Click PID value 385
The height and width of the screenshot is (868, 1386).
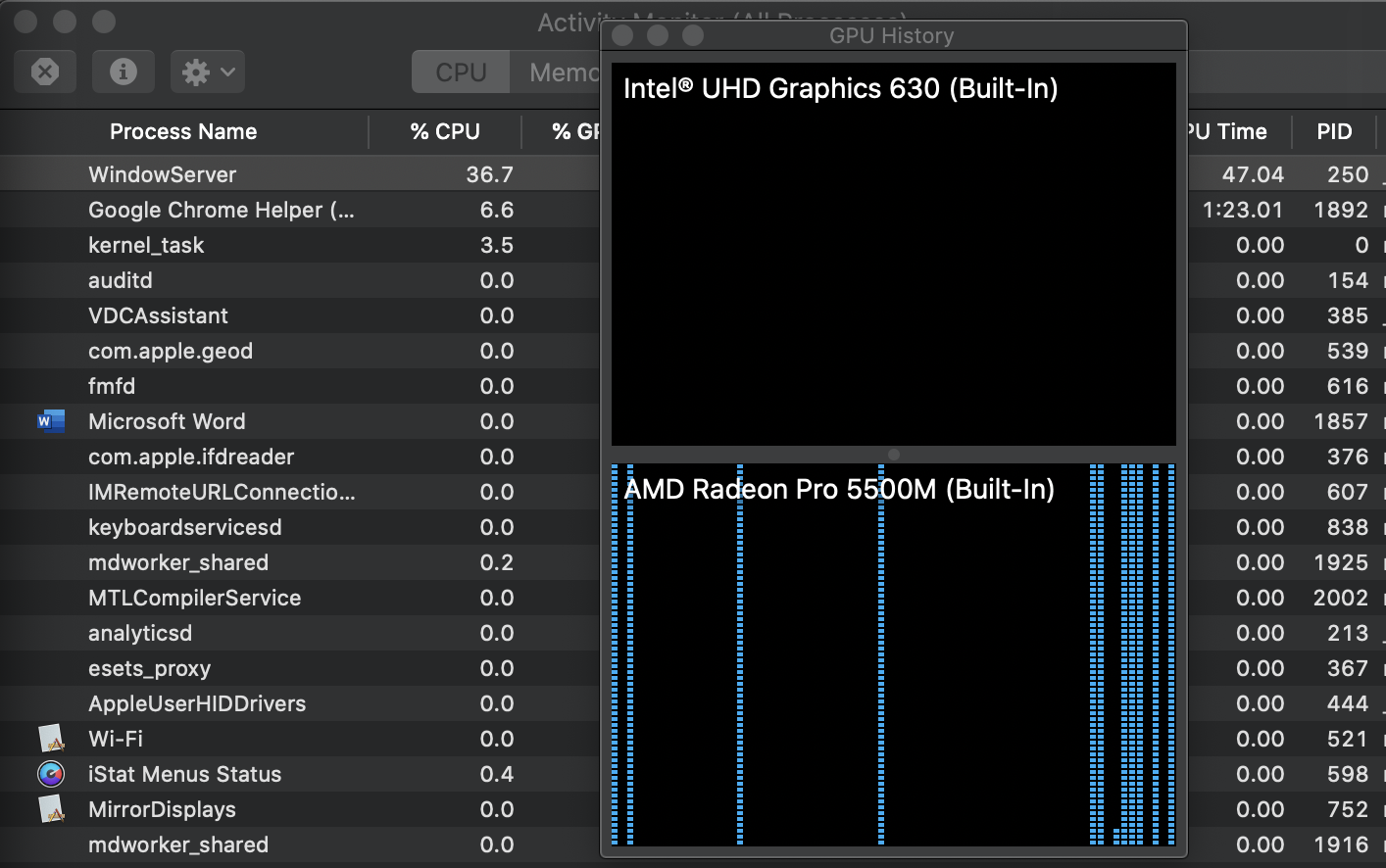1348,315
